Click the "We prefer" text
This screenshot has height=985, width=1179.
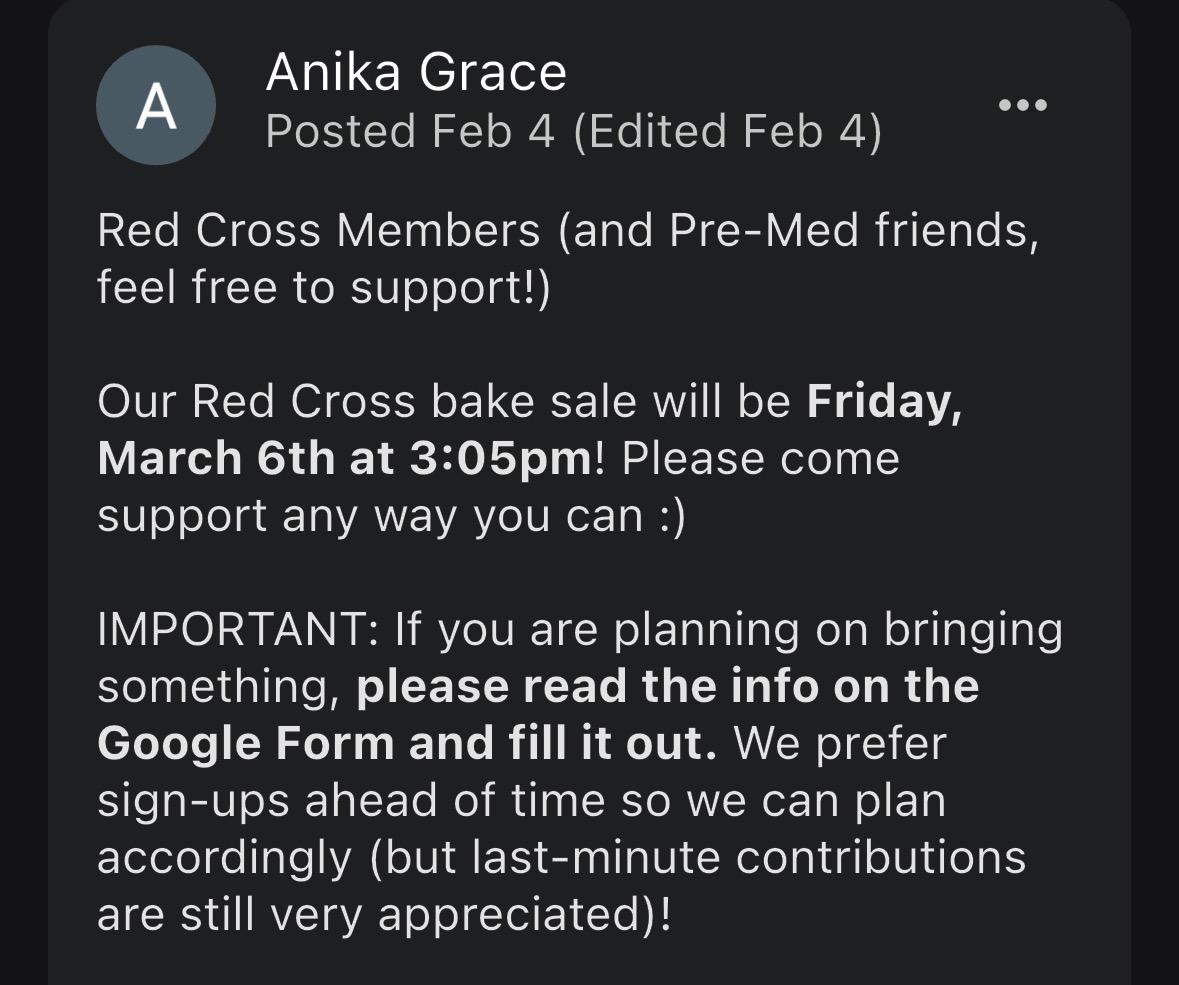click(x=840, y=744)
